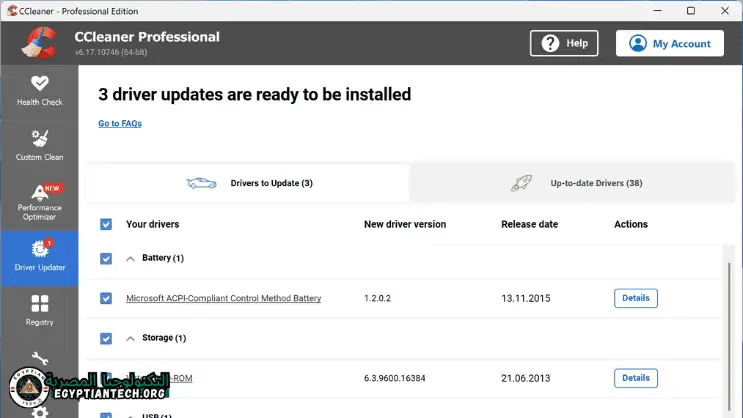This screenshot has width=743, height=418.
Task: Open Custom Clean from sidebar
Action: [40, 145]
